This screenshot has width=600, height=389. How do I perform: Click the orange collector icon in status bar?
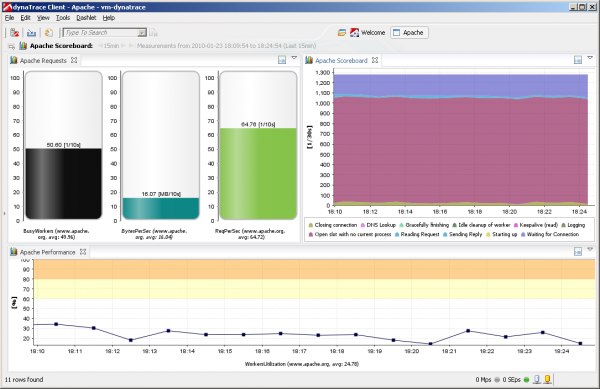pyautogui.click(x=548, y=379)
